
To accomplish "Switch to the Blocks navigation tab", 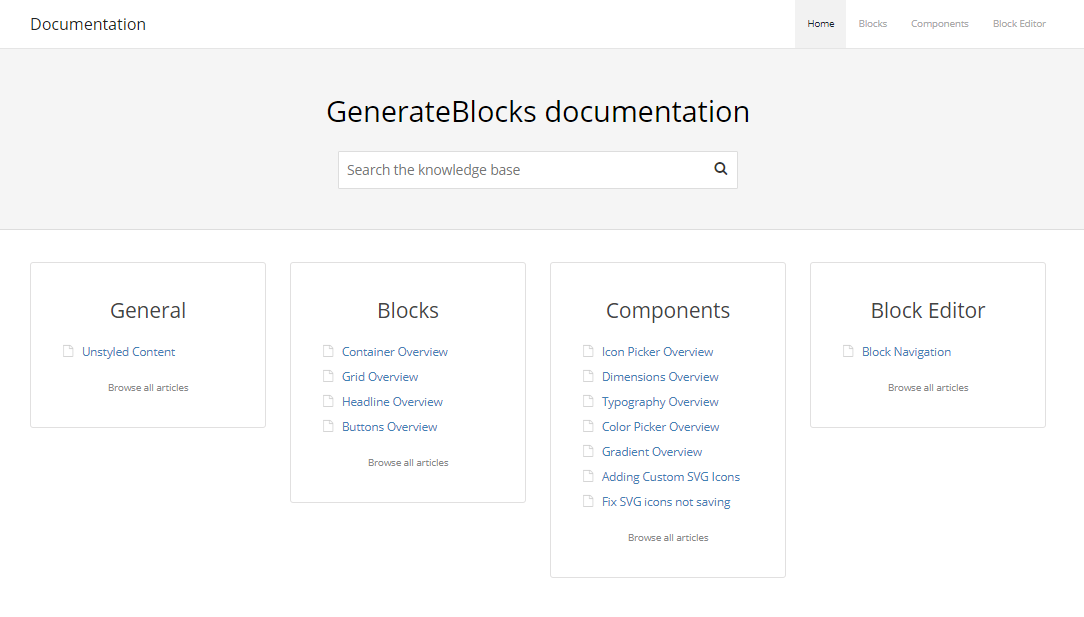I will [872, 23].
